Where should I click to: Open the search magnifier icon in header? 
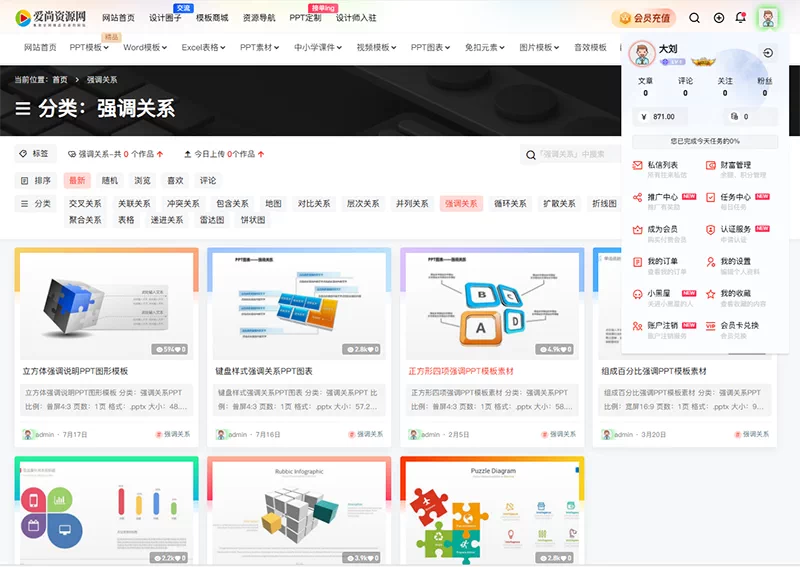694,18
